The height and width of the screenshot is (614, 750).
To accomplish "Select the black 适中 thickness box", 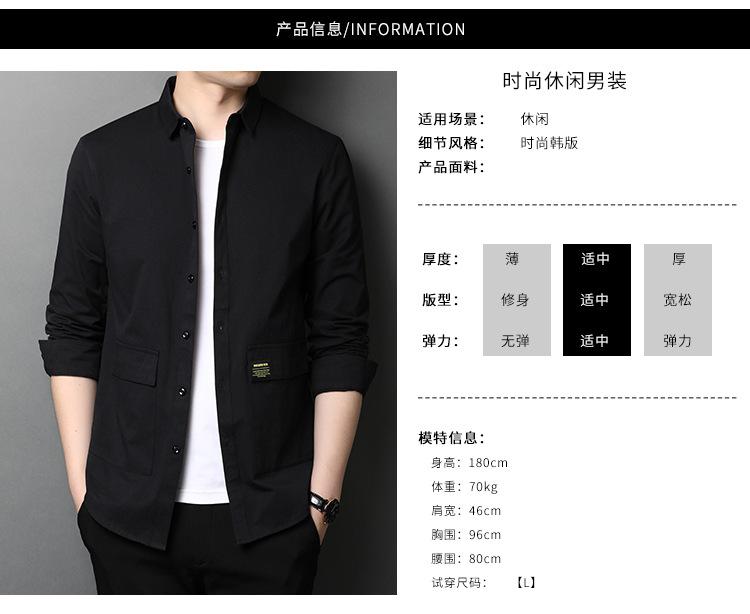I will 596,259.
